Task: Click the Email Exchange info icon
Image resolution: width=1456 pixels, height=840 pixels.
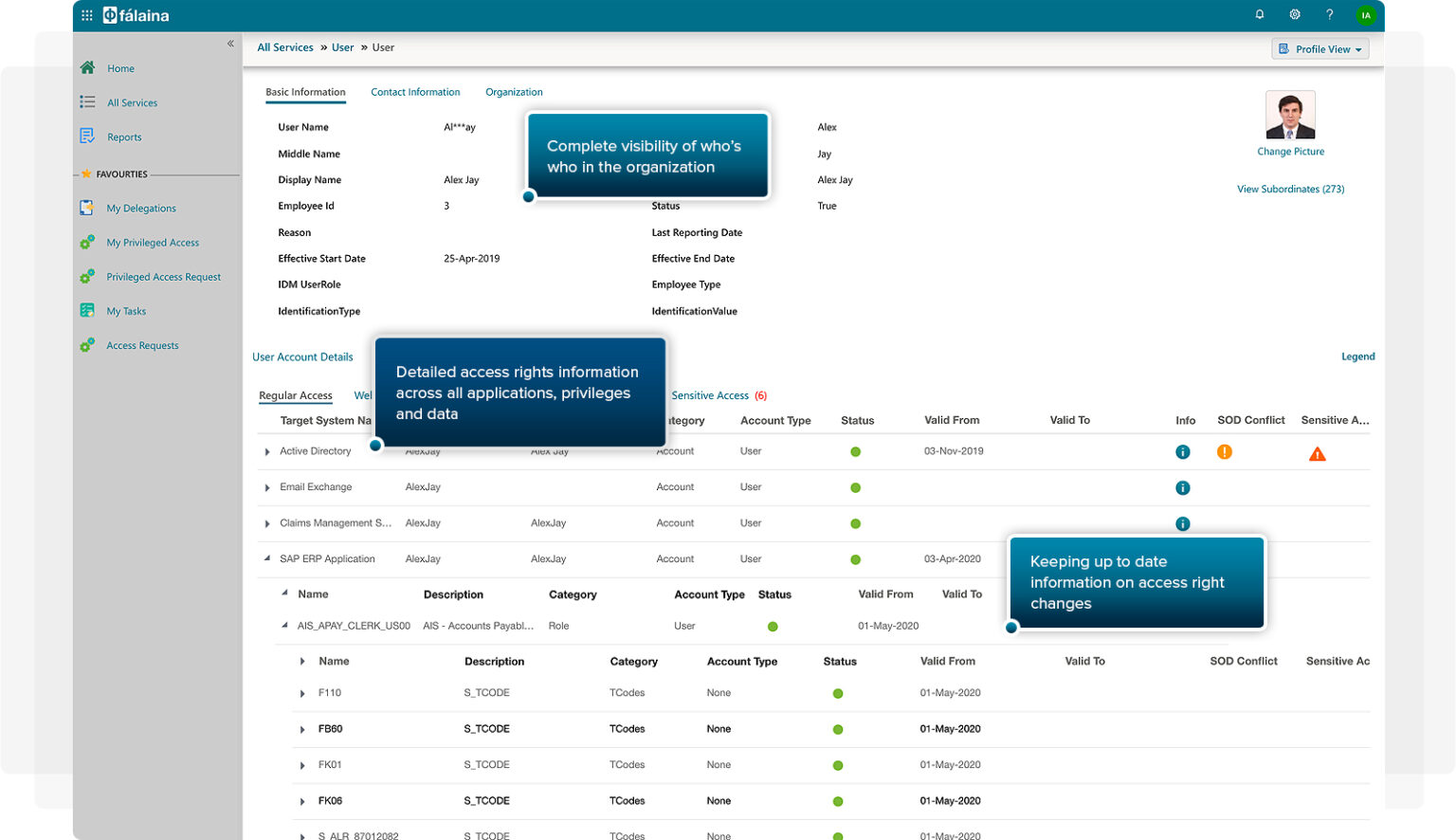Action: [x=1183, y=488]
